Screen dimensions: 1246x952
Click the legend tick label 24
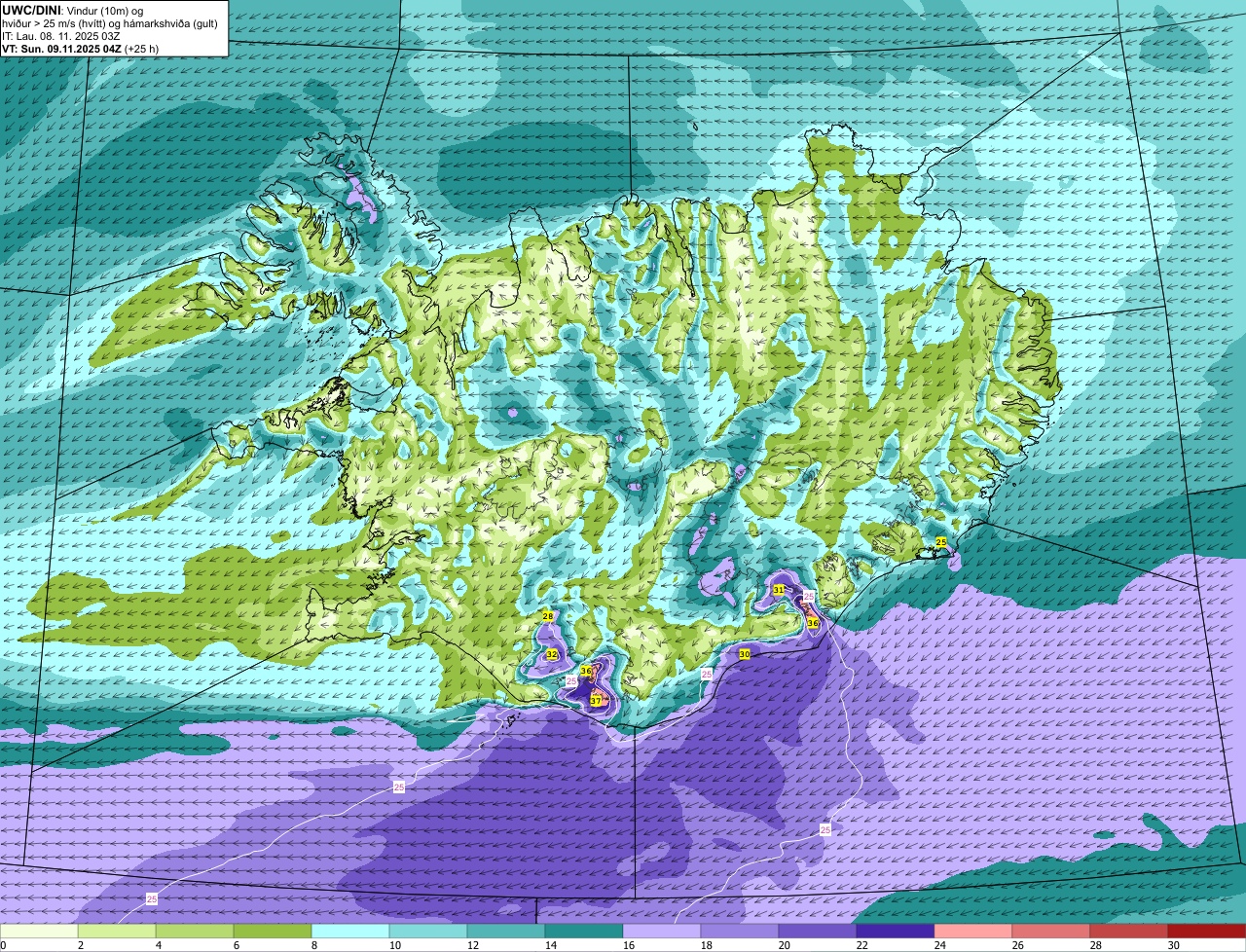pos(939,945)
